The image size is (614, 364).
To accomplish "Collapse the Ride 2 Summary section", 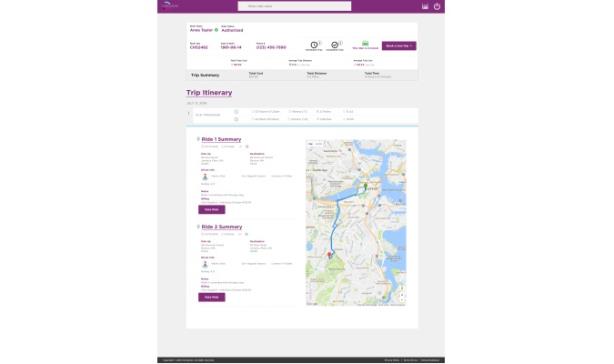I will (198, 227).
